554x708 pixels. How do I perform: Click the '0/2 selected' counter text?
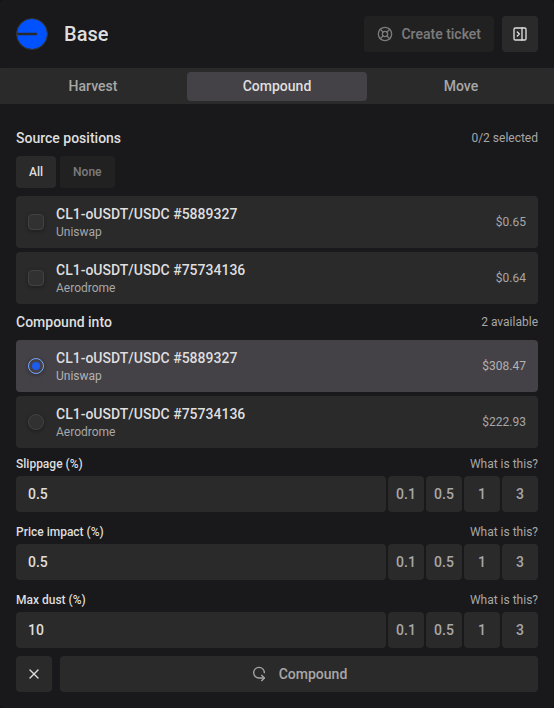[504, 138]
